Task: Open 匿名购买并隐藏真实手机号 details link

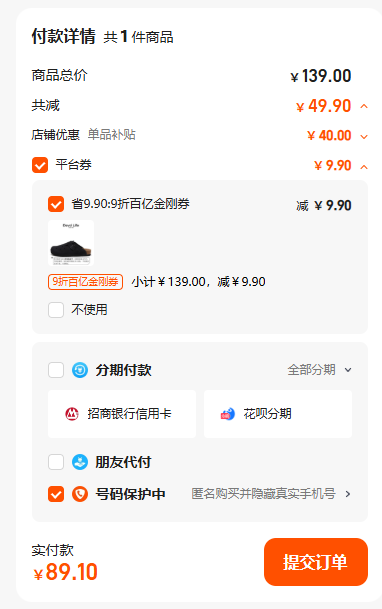Action: pos(271,494)
